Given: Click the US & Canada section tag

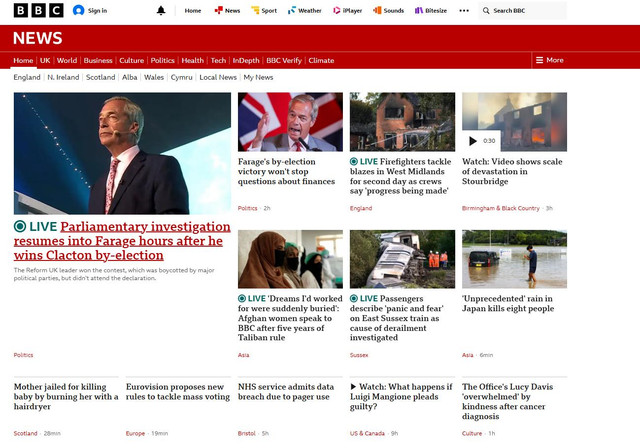Looking at the screenshot, I should point(367,433).
